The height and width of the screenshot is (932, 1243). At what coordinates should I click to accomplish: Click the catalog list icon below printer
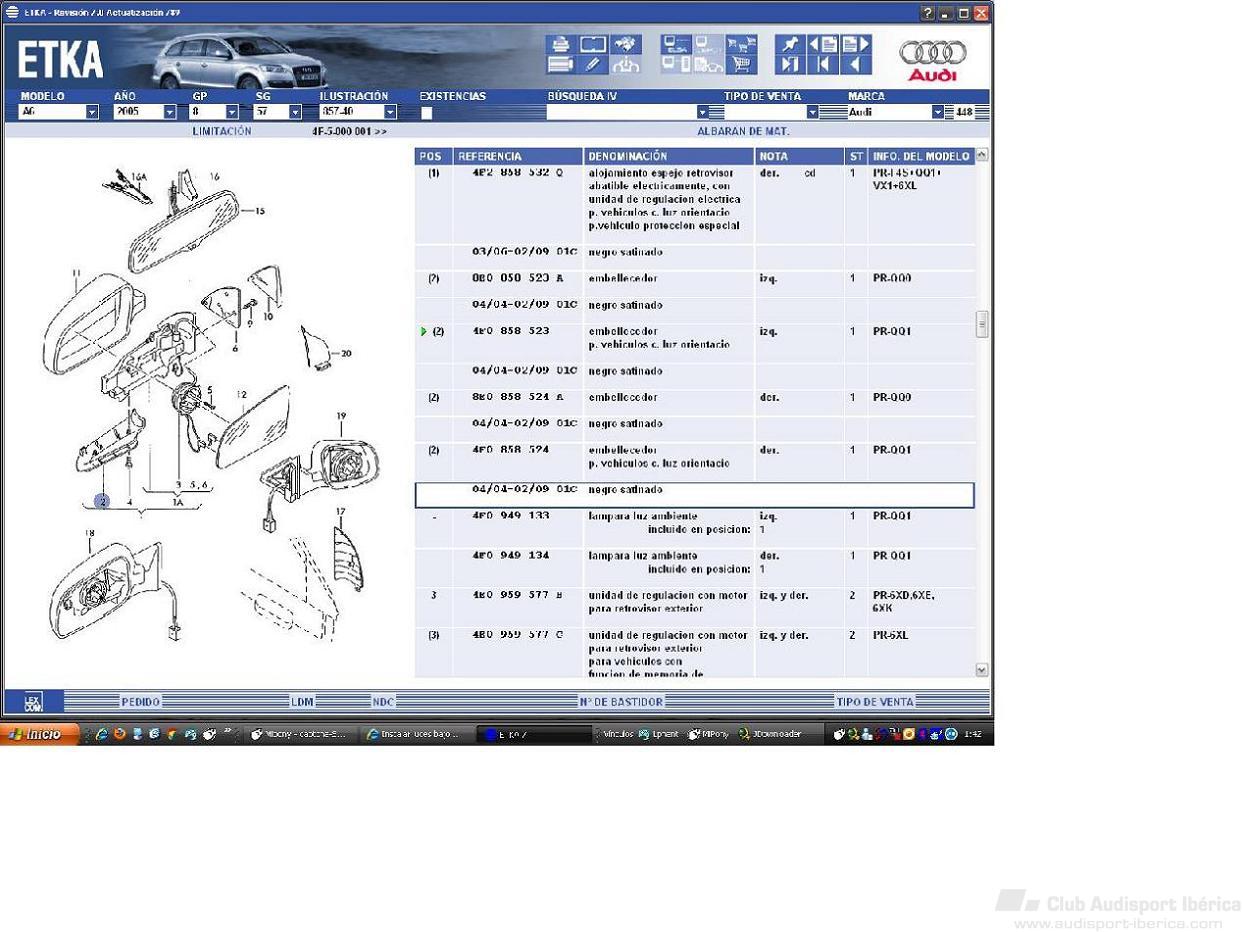point(560,65)
